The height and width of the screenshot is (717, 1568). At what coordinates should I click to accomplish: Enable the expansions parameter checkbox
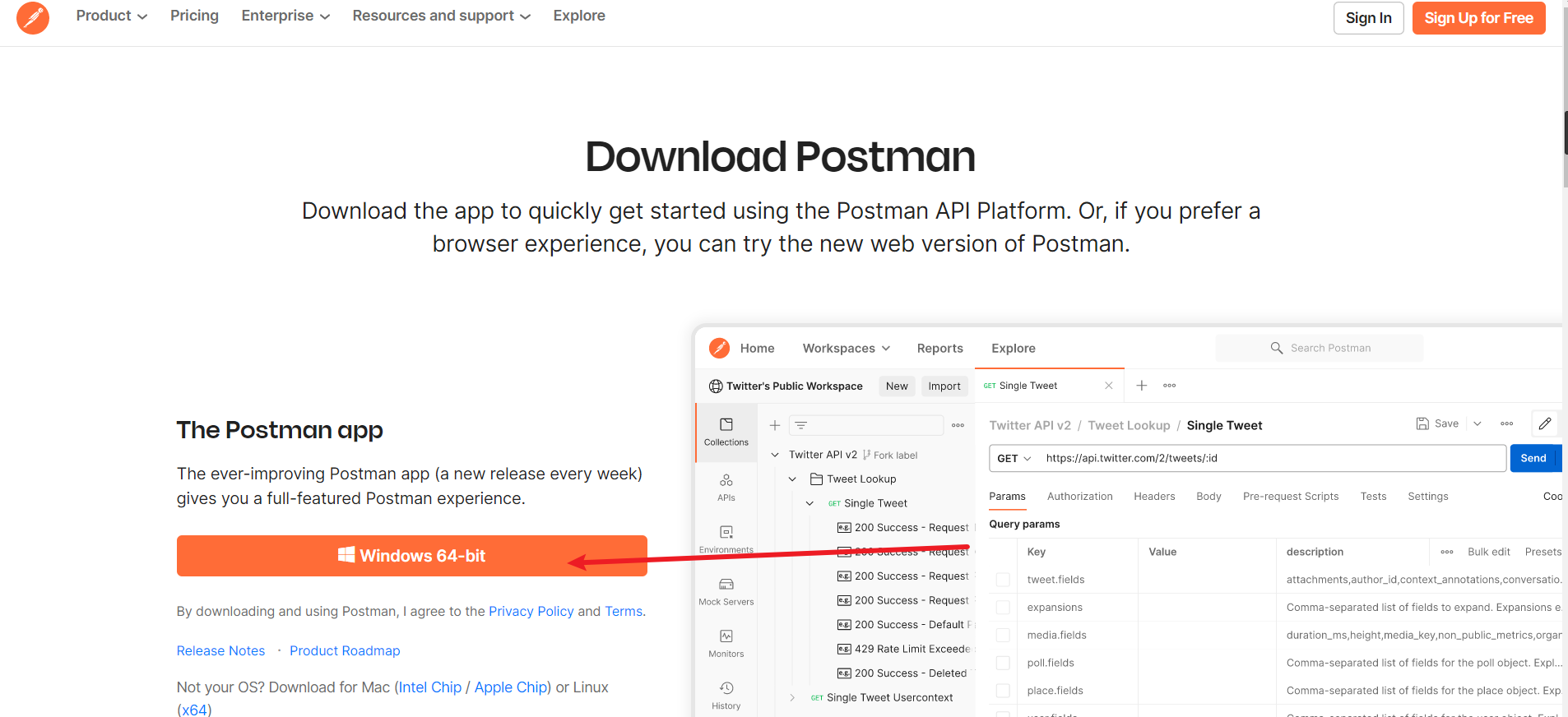(1003, 608)
